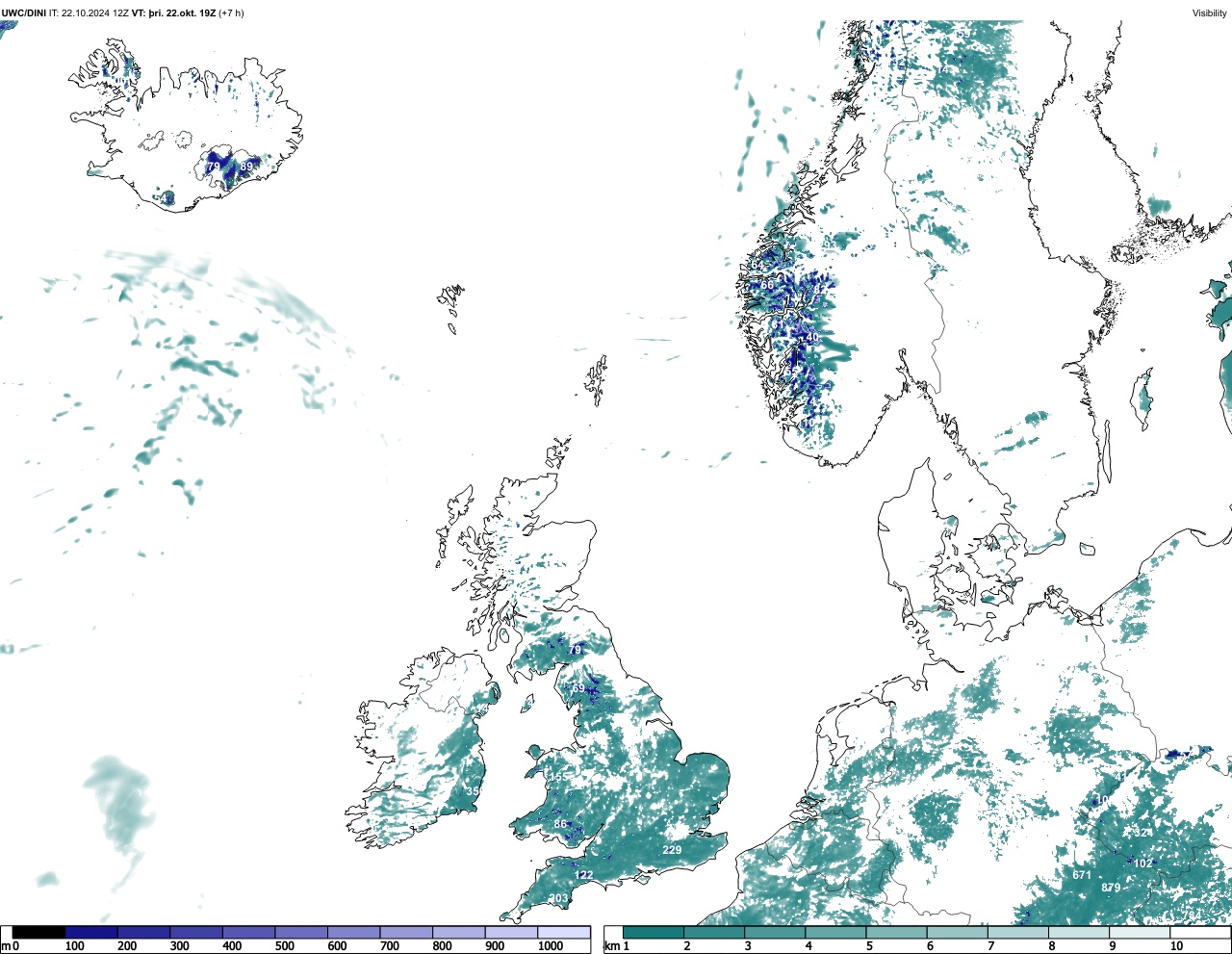Select the 100–200 m dark blue swatch

pos(91,932)
